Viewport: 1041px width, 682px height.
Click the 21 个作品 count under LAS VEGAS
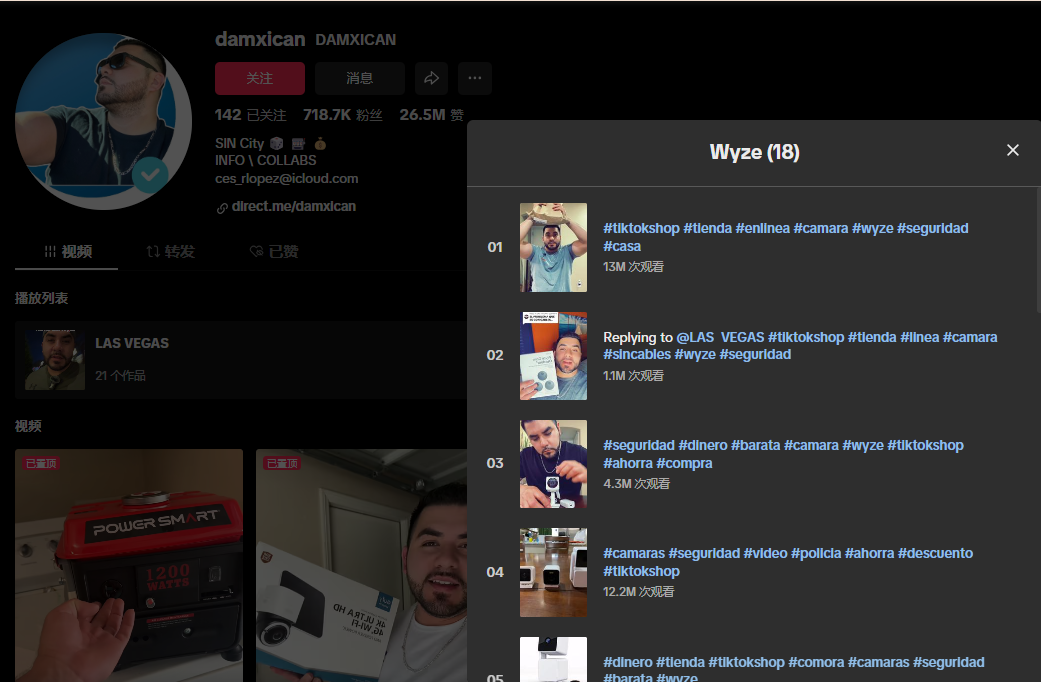pyautogui.click(x=120, y=376)
